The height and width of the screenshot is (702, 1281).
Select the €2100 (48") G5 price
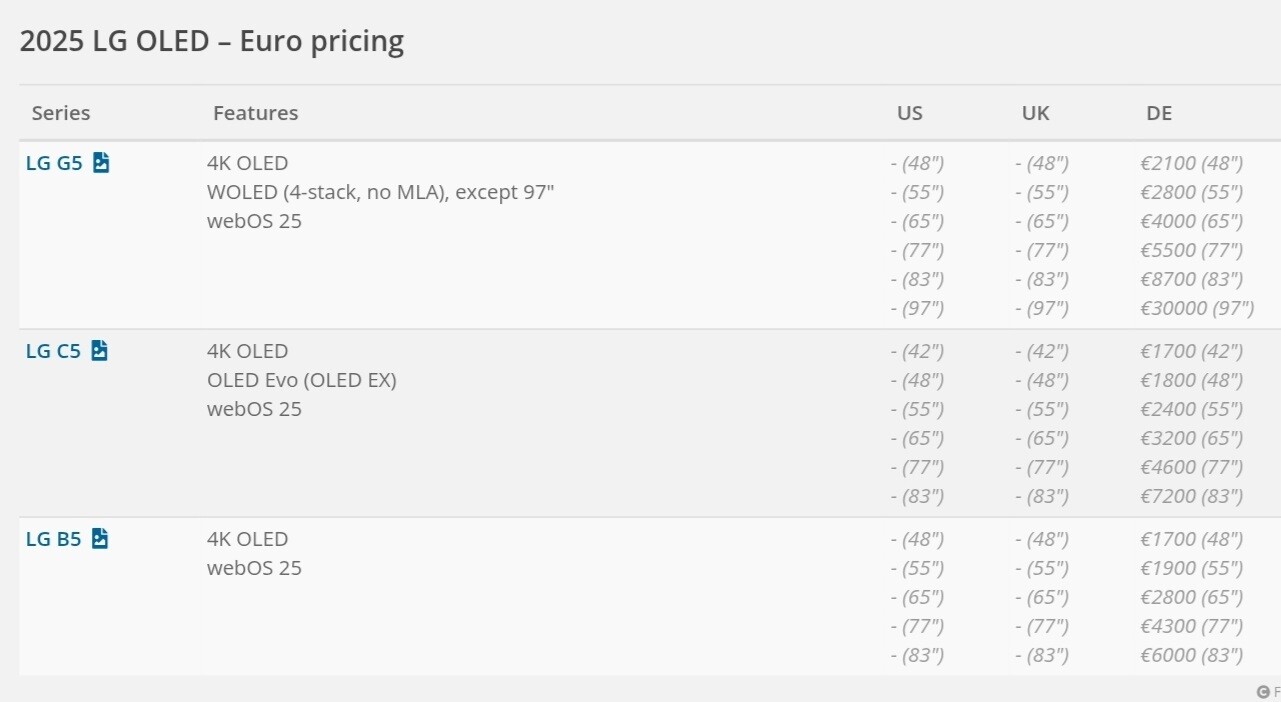click(x=1191, y=163)
